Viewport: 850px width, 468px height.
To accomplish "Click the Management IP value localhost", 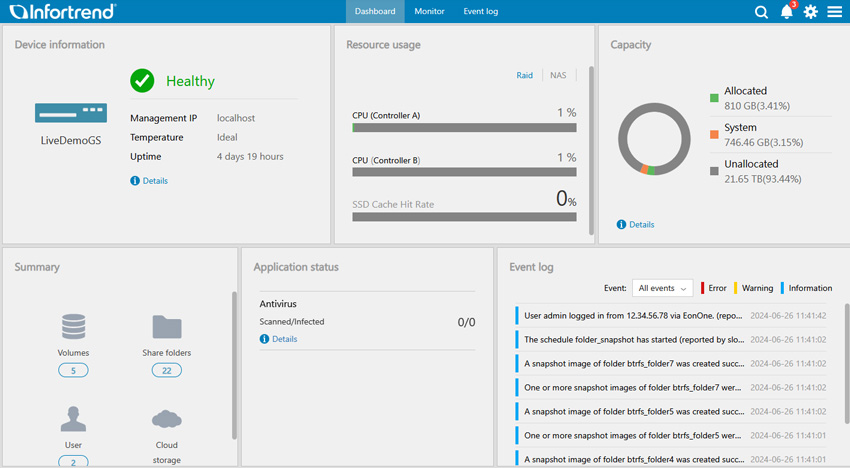I will tap(236, 118).
